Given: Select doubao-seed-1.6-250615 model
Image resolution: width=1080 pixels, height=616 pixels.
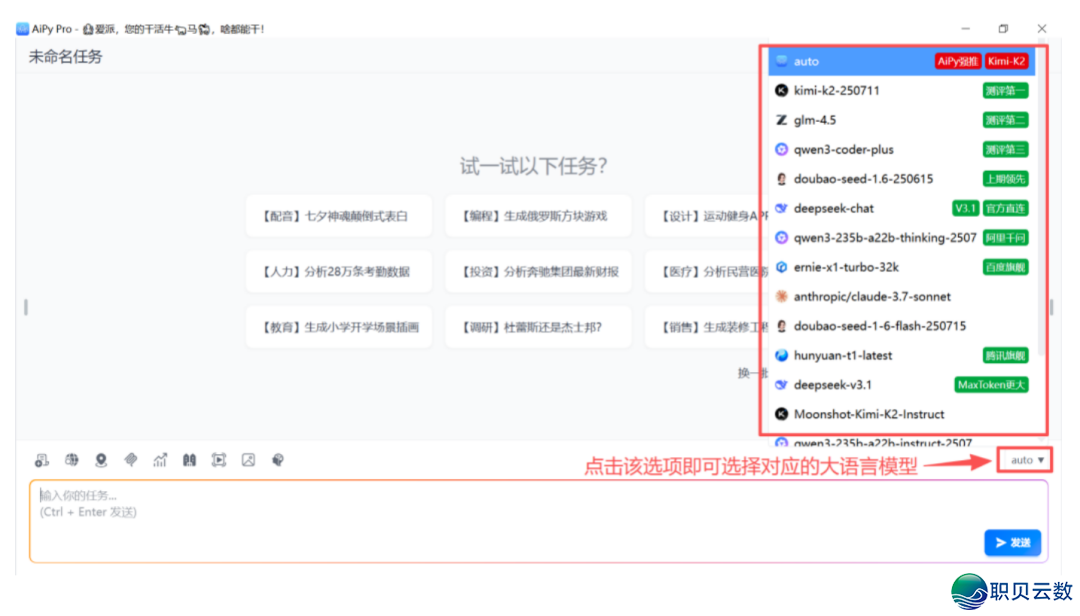Looking at the screenshot, I should coord(902,179).
